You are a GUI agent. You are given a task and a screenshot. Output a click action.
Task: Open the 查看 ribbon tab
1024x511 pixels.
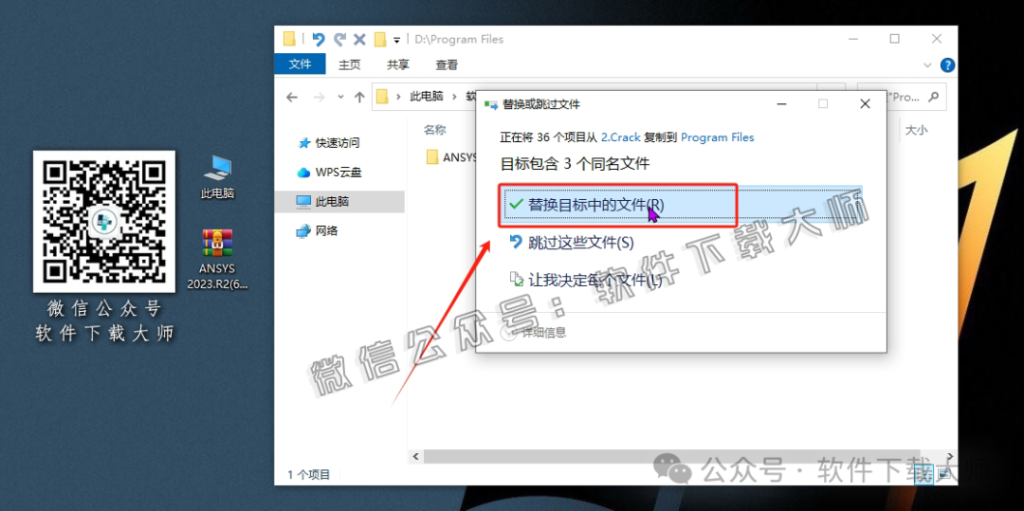point(447,65)
